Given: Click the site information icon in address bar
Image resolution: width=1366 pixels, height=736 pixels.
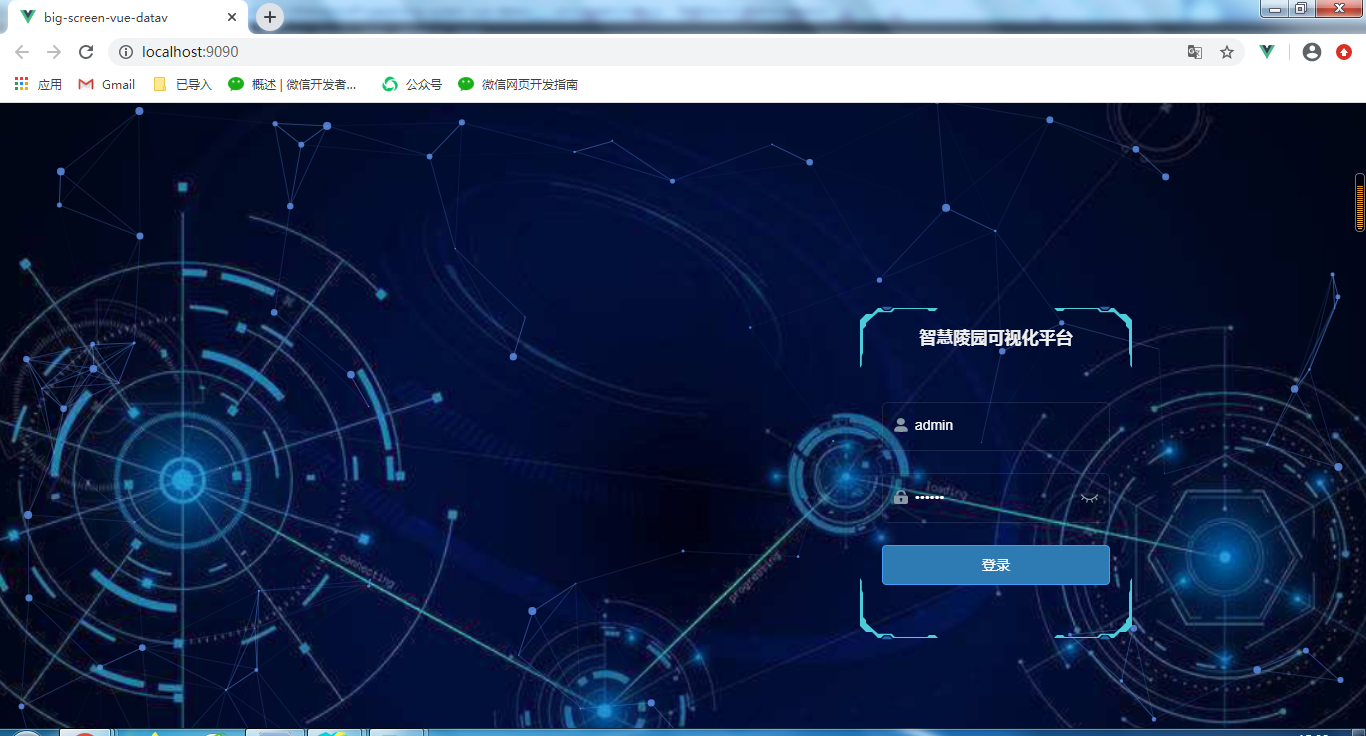Looking at the screenshot, I should 126,52.
